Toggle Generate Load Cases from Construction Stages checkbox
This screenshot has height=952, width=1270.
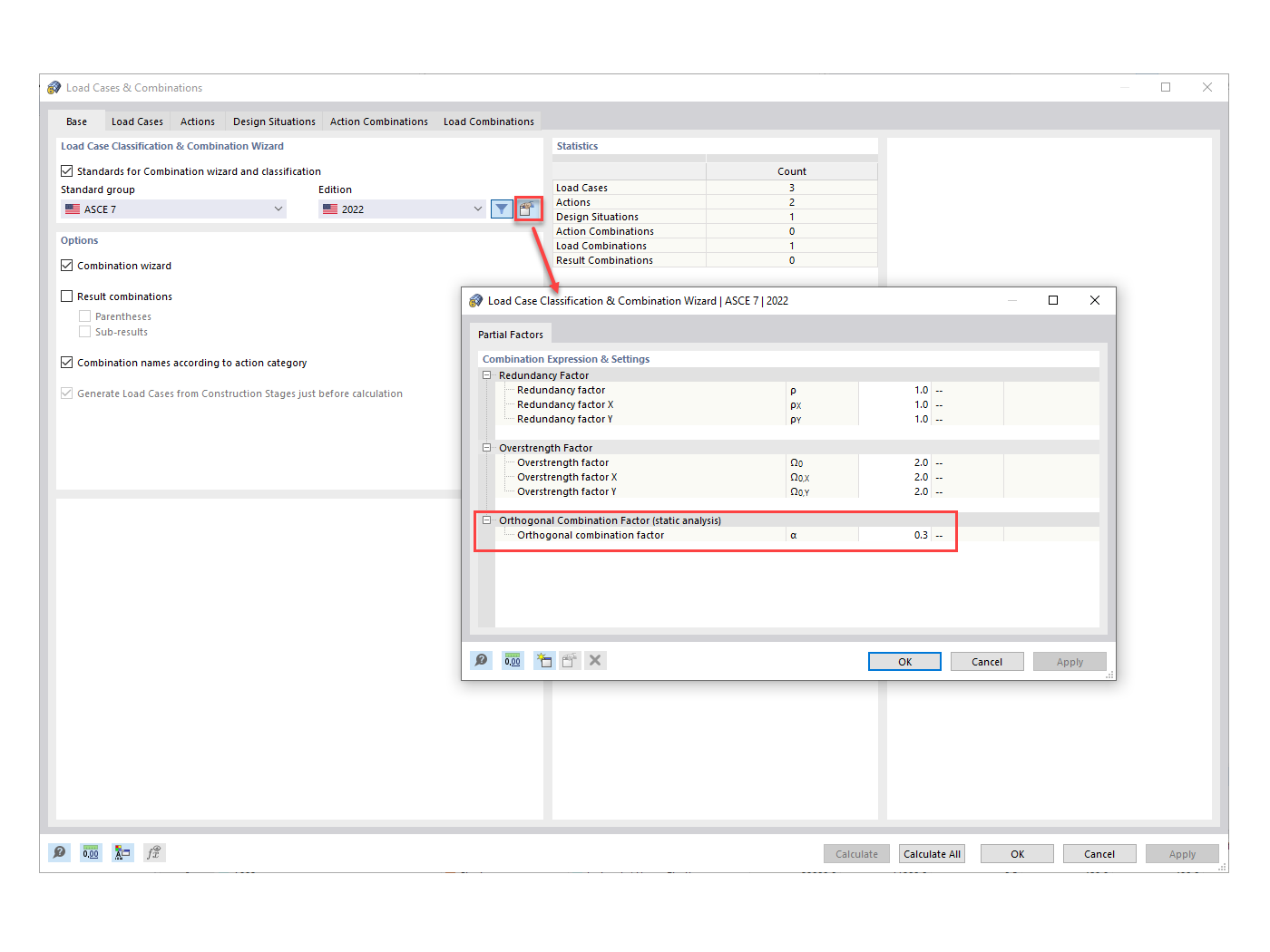(x=67, y=393)
